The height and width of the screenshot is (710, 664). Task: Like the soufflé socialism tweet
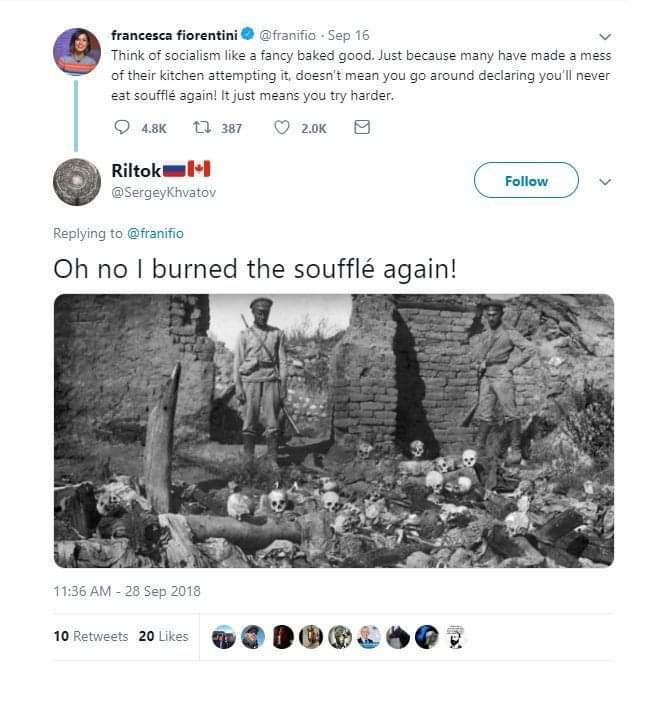click(282, 128)
